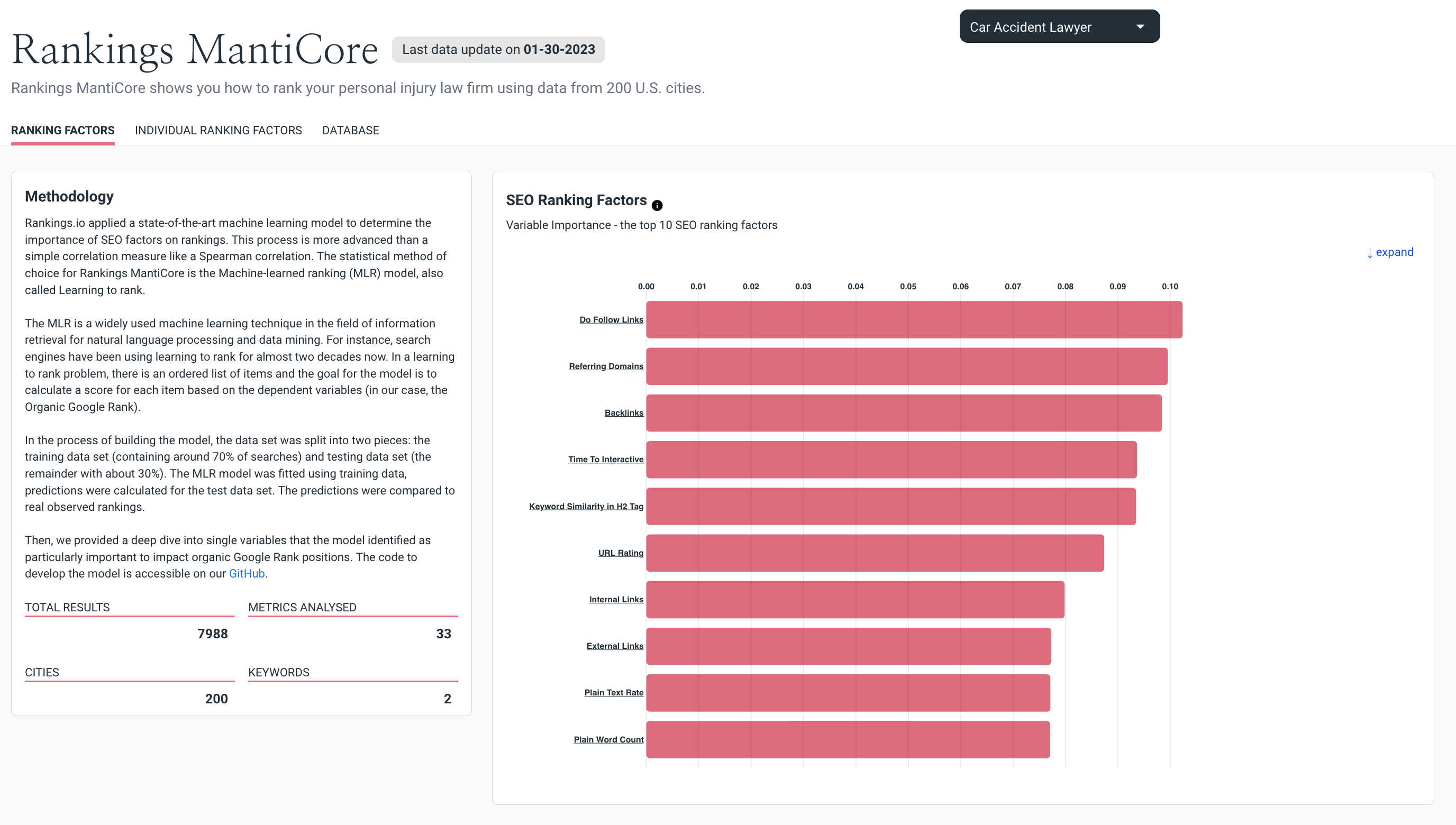Screen dimensions: 1456x825
Task: Switch to Individual Ranking Factors tab
Action: 218,130
